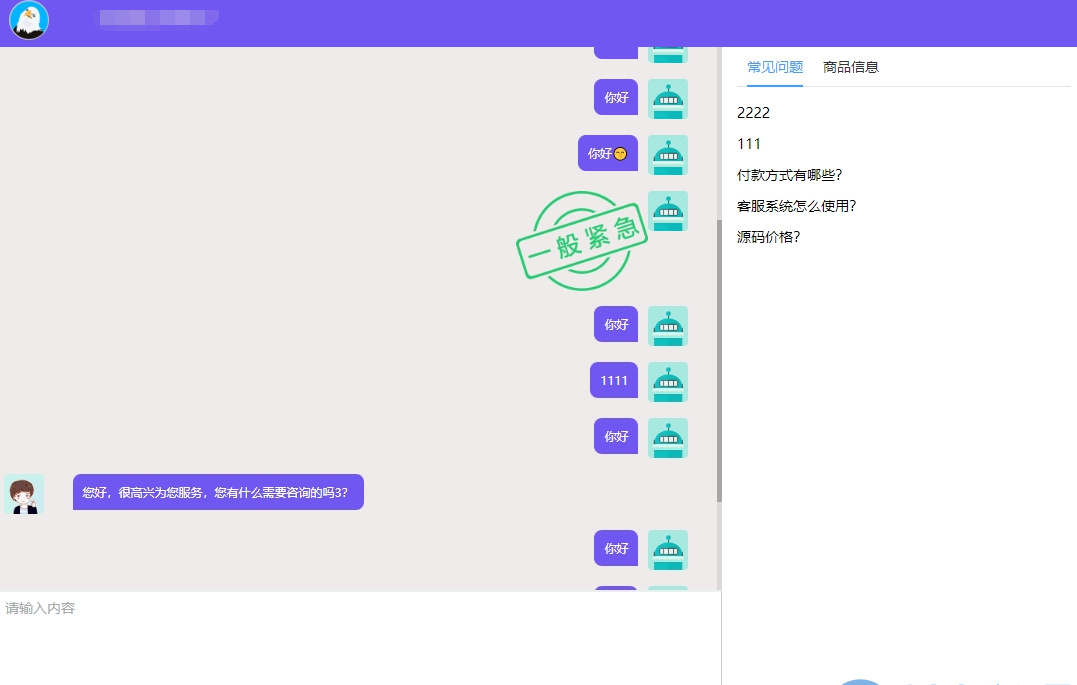Click the chat history scrollbar thumb
This screenshot has width=1077, height=685.
[x=719, y=361]
